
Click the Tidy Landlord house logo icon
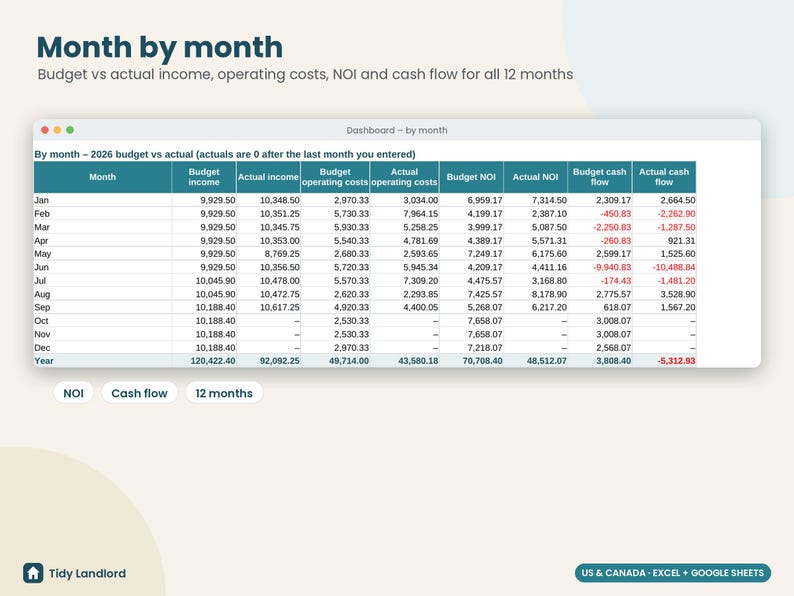coord(33,573)
